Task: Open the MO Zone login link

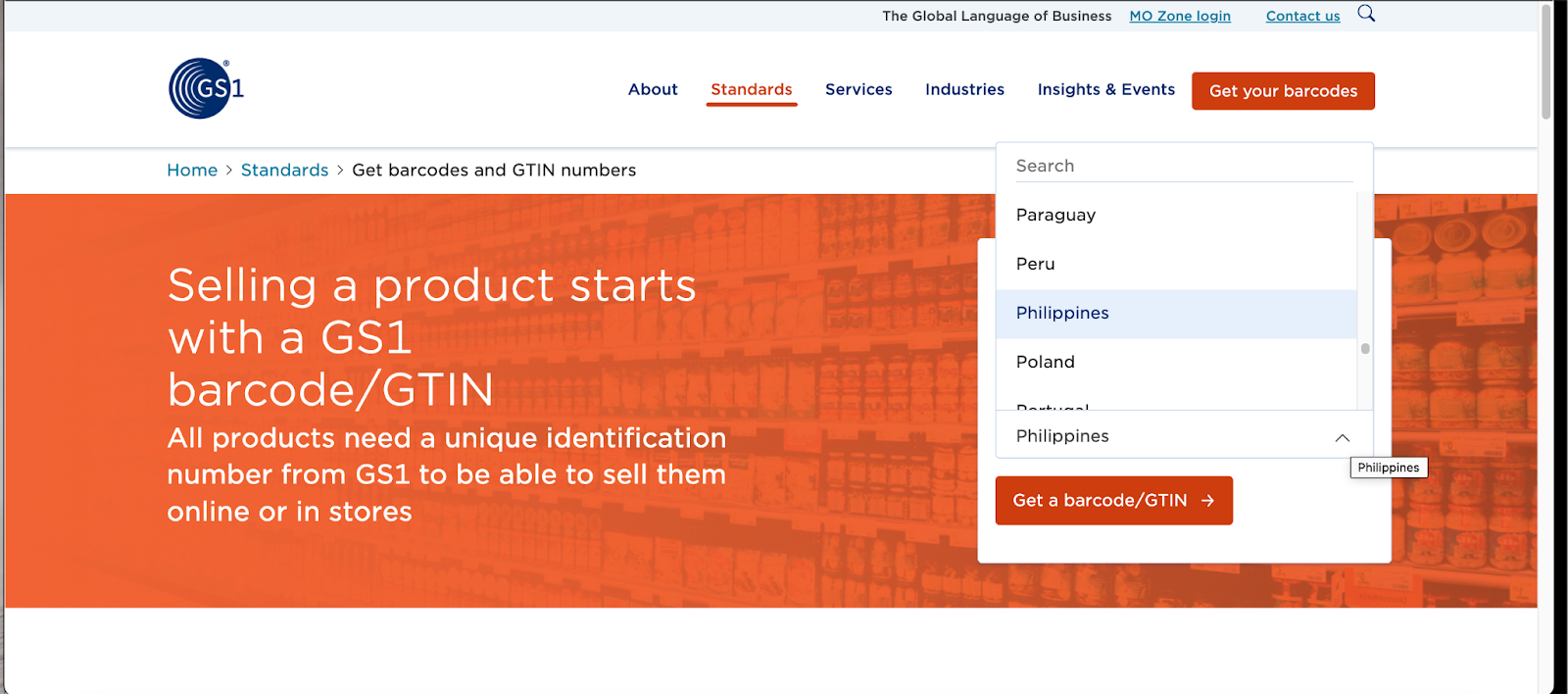Action: pos(1180,16)
